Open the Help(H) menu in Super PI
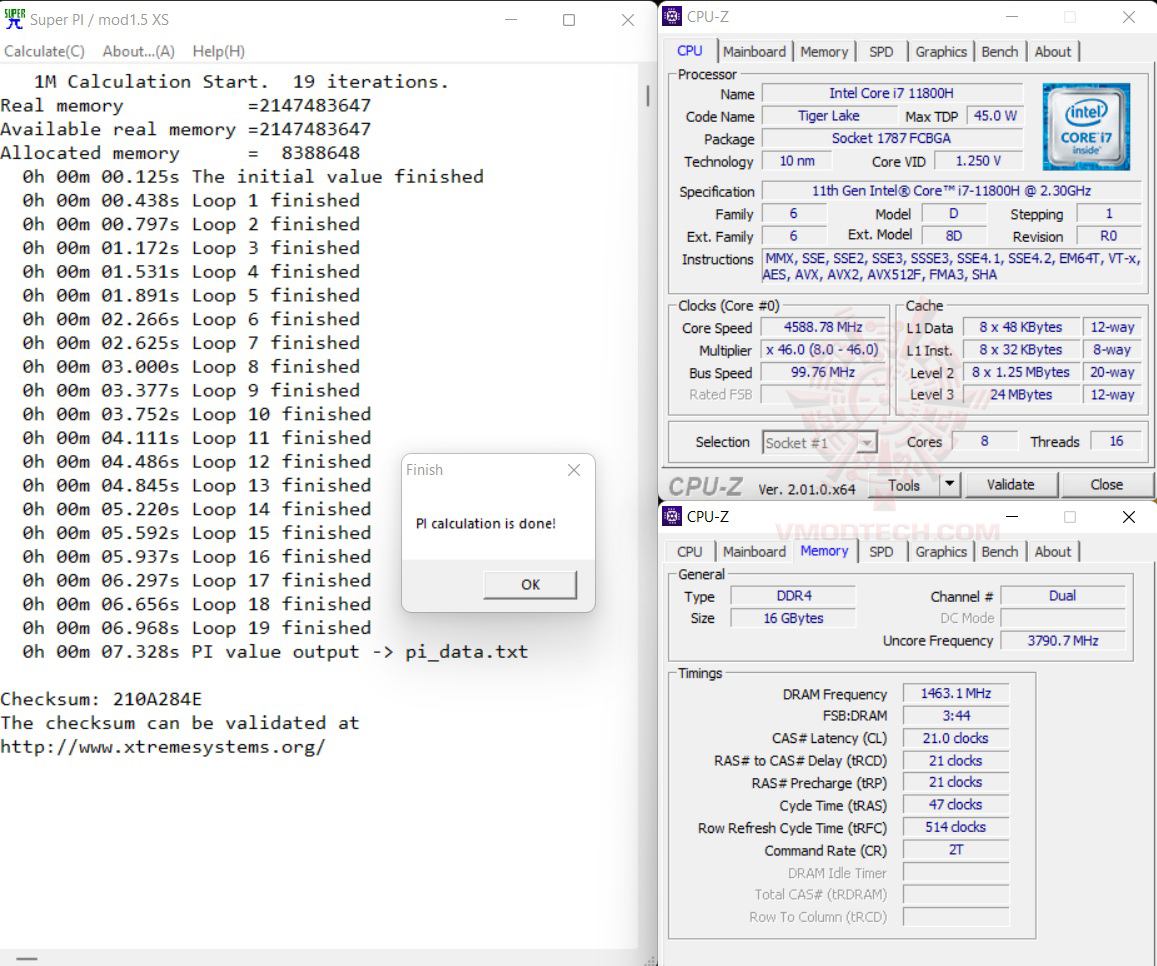This screenshot has width=1157, height=966. tap(218, 51)
